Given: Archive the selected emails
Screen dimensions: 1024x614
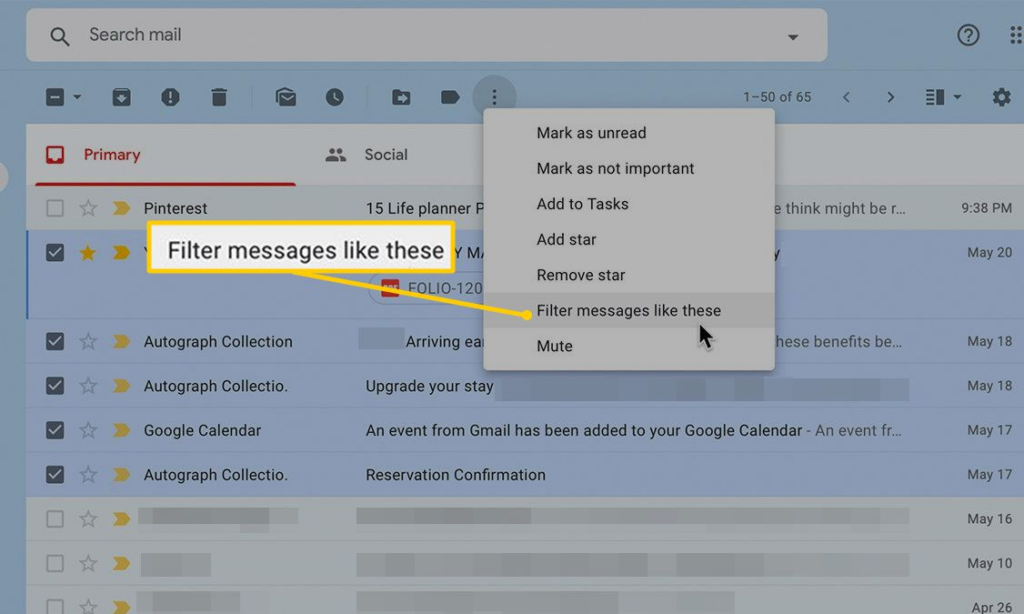Looking at the screenshot, I should [x=120, y=97].
